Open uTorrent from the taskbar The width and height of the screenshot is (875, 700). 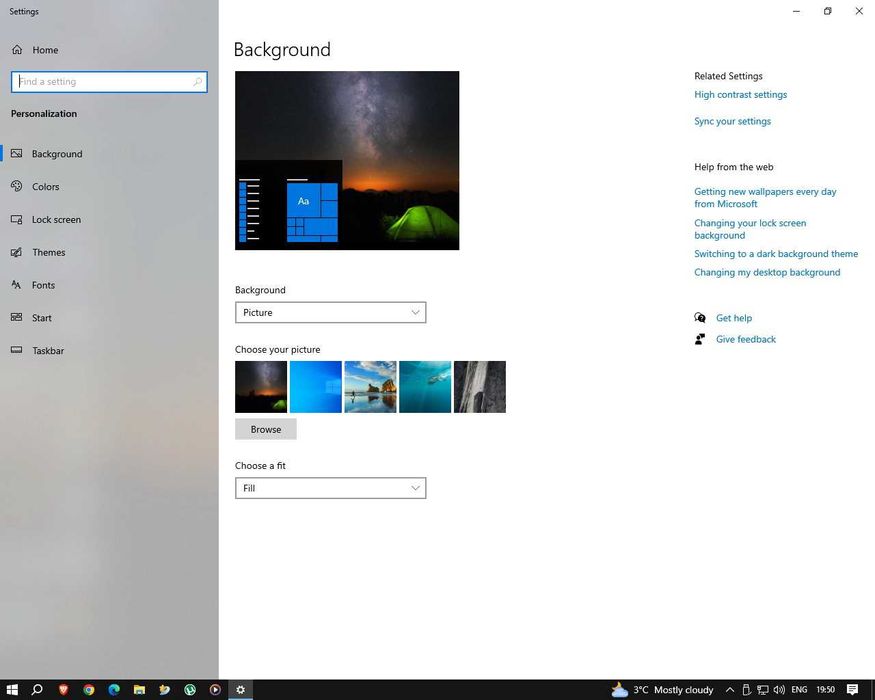click(190, 690)
